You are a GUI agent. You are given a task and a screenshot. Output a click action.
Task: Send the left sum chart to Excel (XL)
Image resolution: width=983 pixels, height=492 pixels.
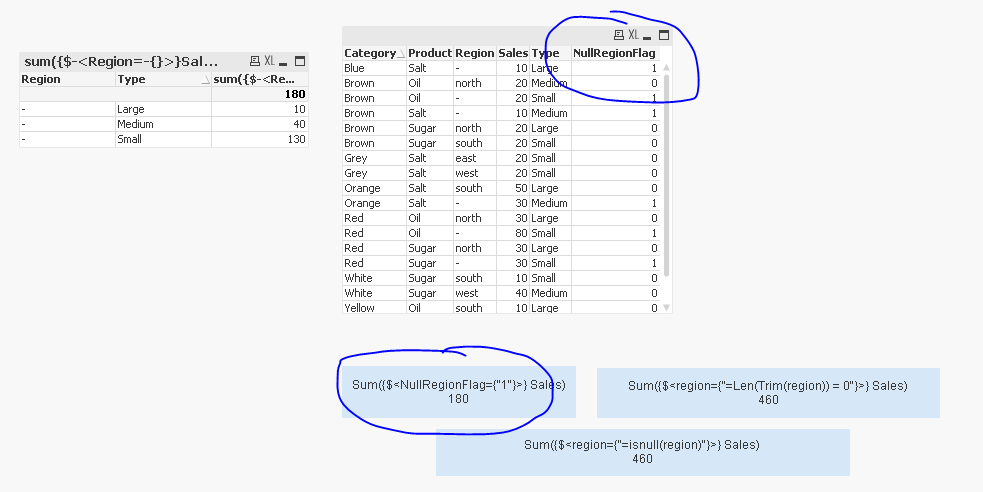tap(270, 61)
